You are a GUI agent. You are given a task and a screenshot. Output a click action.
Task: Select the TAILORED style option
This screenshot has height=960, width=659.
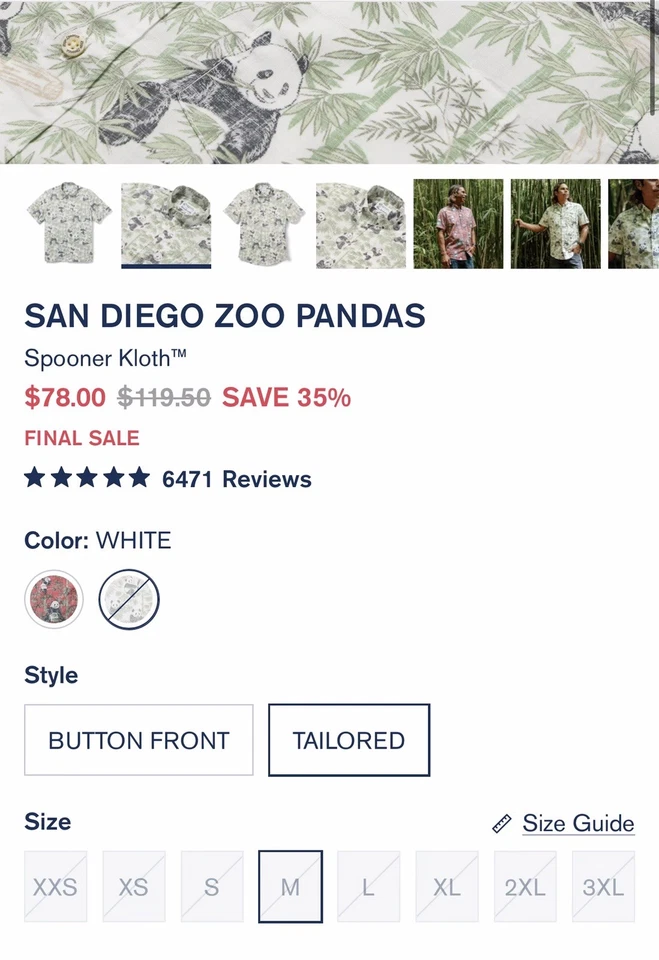pos(349,740)
